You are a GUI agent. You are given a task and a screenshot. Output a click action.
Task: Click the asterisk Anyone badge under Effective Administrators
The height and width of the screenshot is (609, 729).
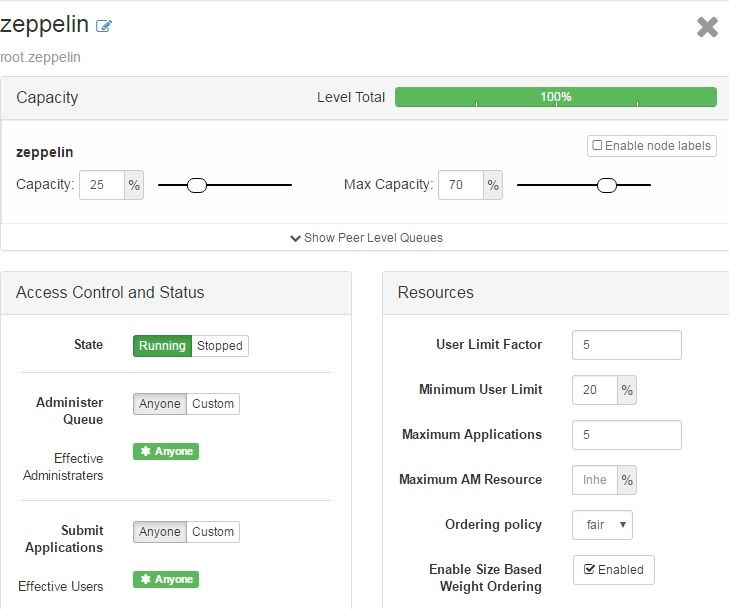click(x=166, y=451)
